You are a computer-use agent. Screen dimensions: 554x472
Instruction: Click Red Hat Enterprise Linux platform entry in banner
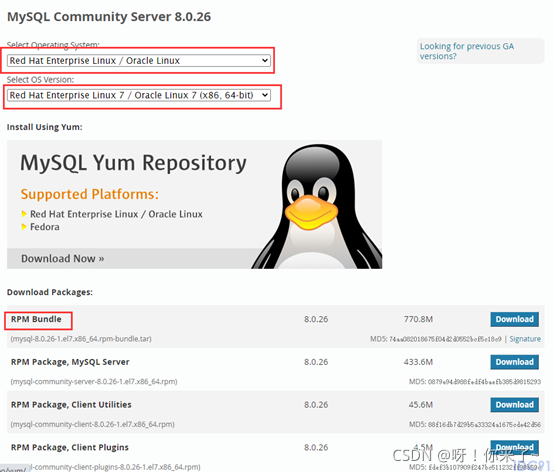(x=116, y=214)
